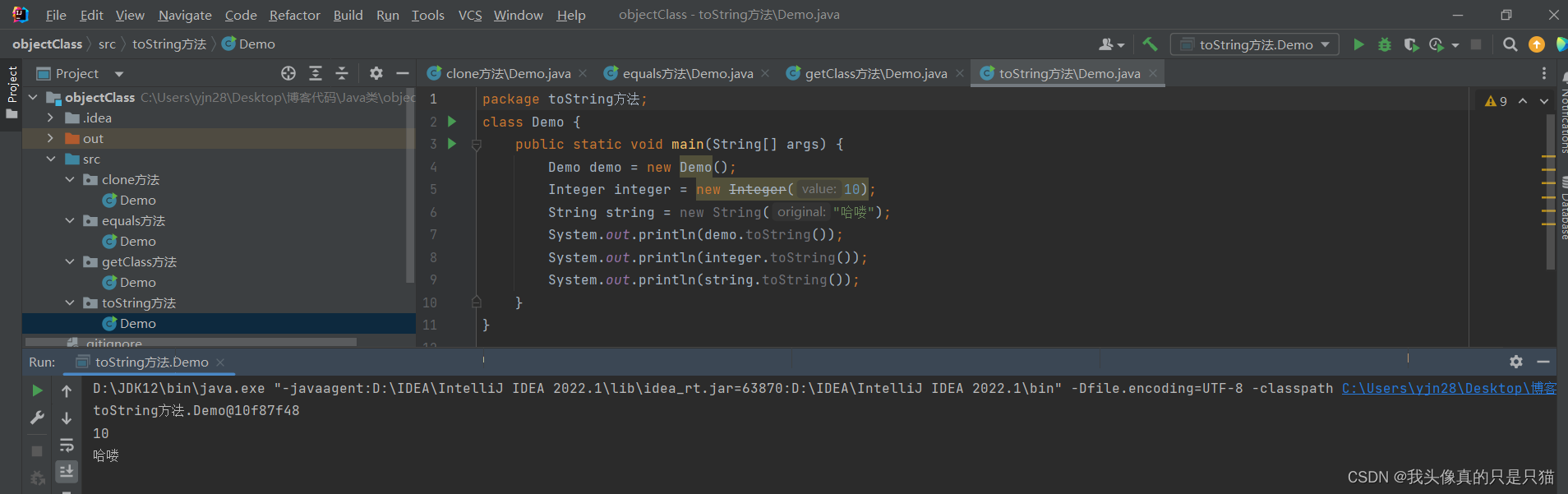Expand the .idea folder

(50, 118)
